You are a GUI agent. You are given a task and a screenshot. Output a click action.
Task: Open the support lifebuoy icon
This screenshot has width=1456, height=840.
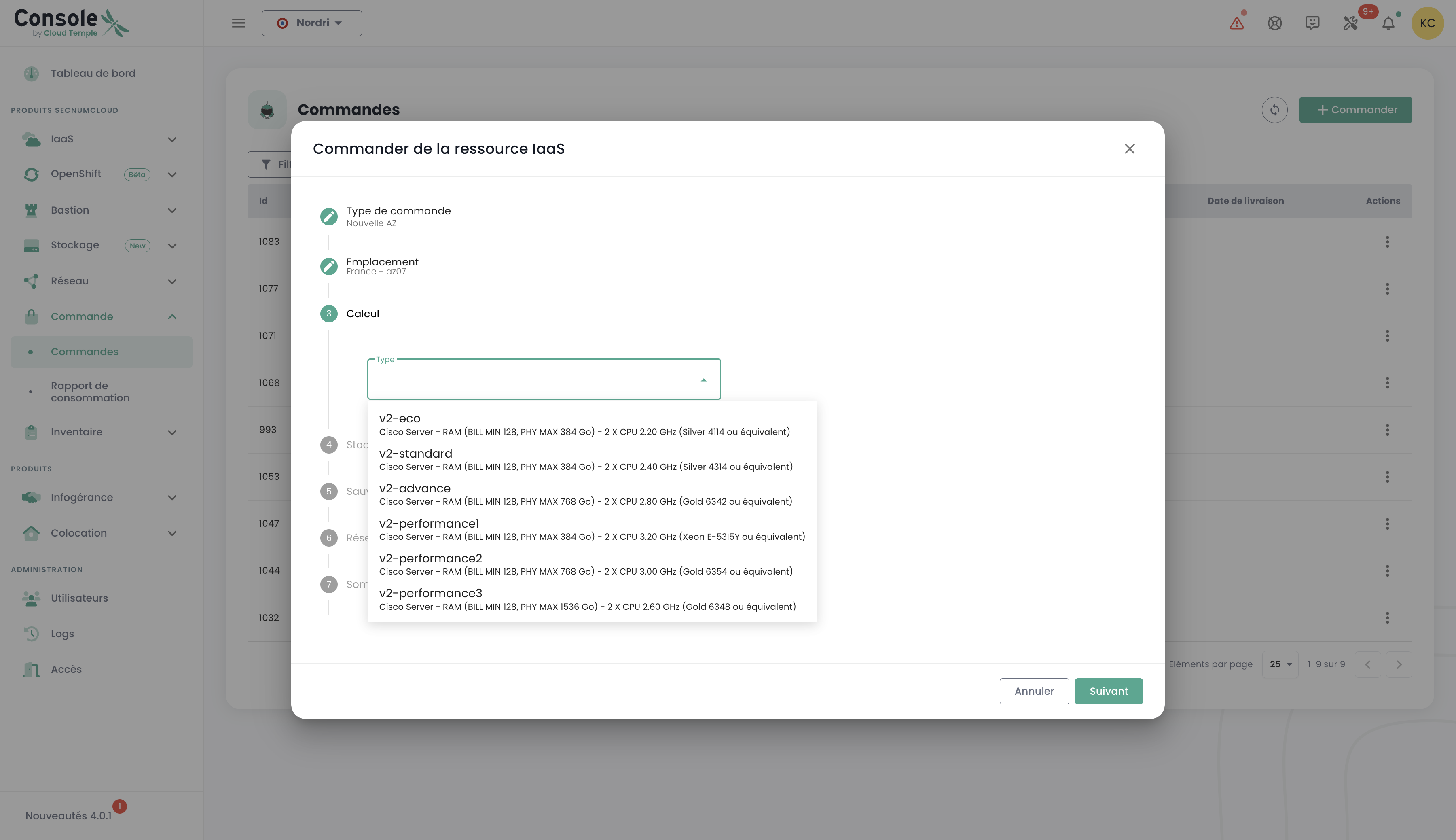[x=1274, y=23]
